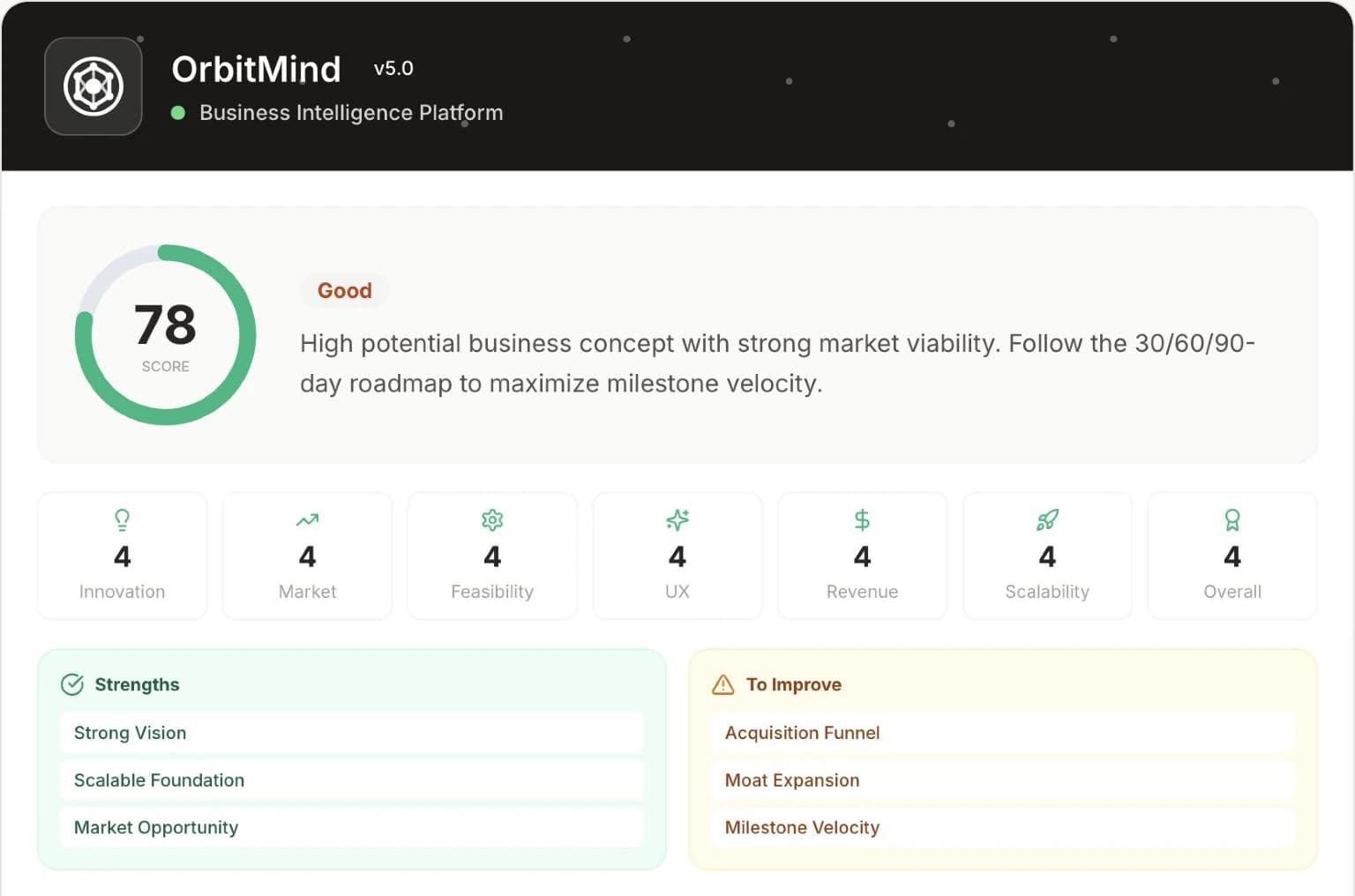Click the Innovation label
1355x896 pixels.
click(123, 592)
